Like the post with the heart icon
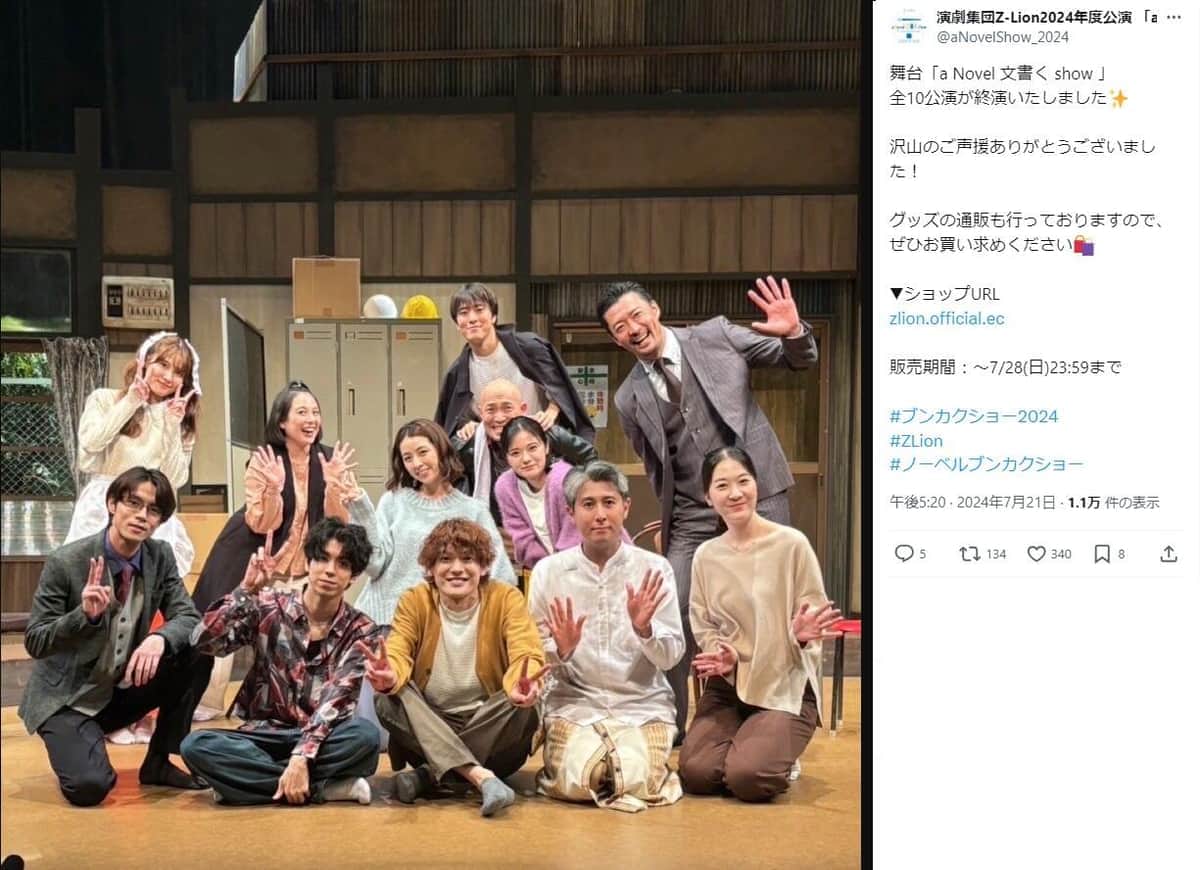Screen dimensions: 1200x870 pos(1036,553)
